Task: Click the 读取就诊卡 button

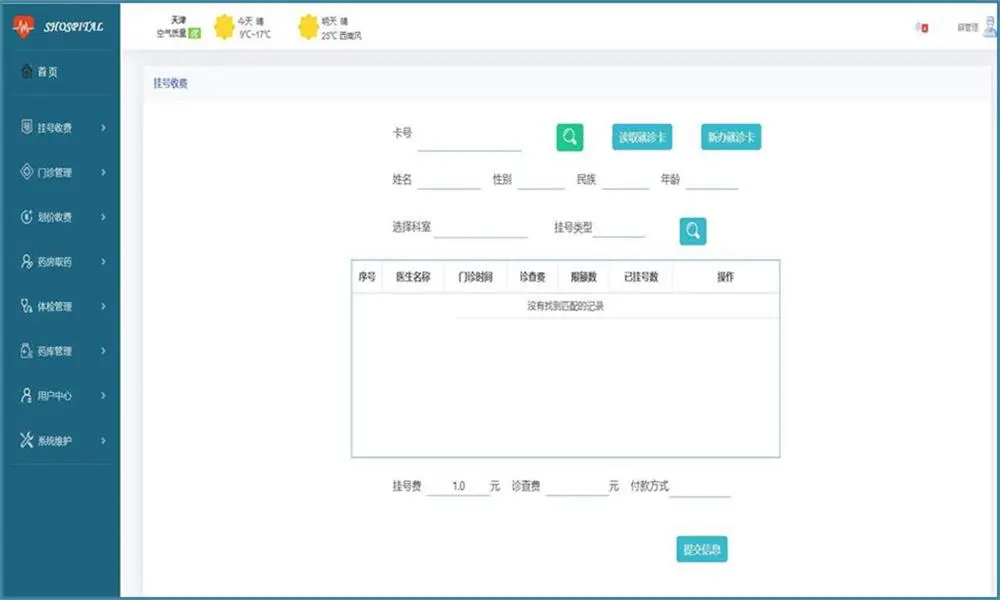Action: point(643,137)
